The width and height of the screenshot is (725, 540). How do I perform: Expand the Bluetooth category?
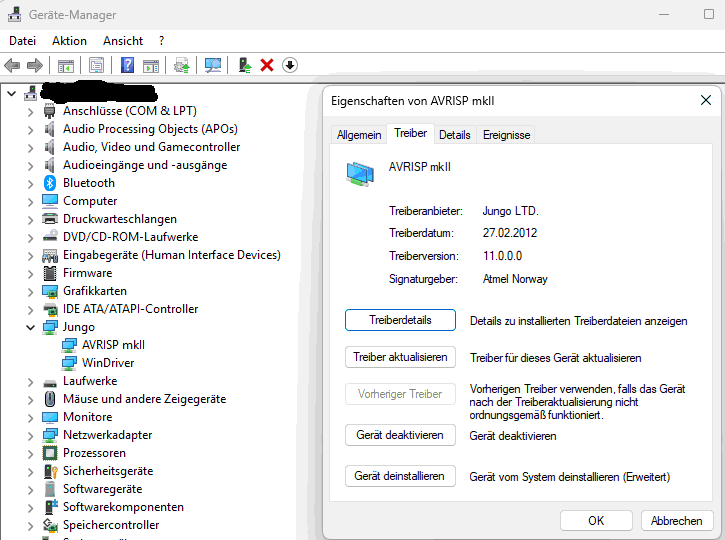[30, 184]
